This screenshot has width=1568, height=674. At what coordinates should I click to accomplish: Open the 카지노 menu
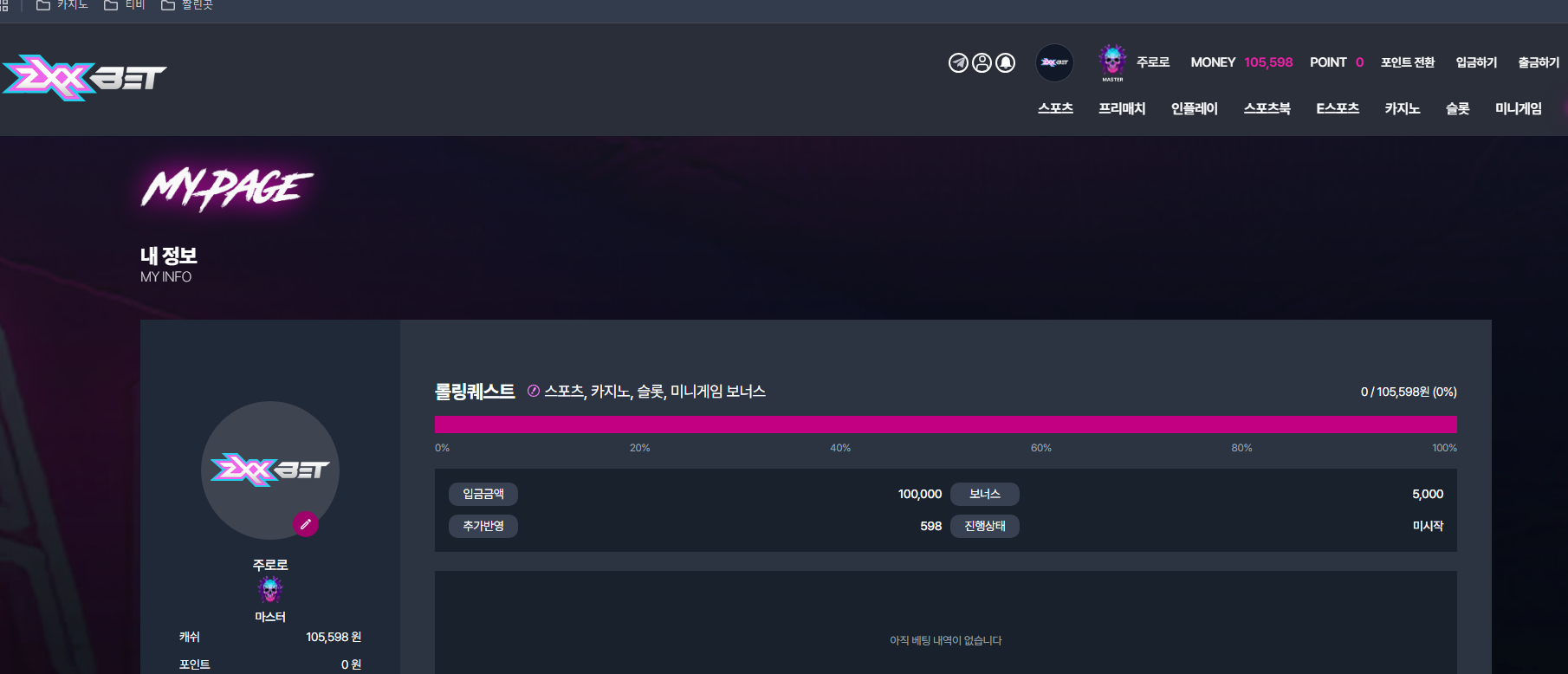(1402, 108)
